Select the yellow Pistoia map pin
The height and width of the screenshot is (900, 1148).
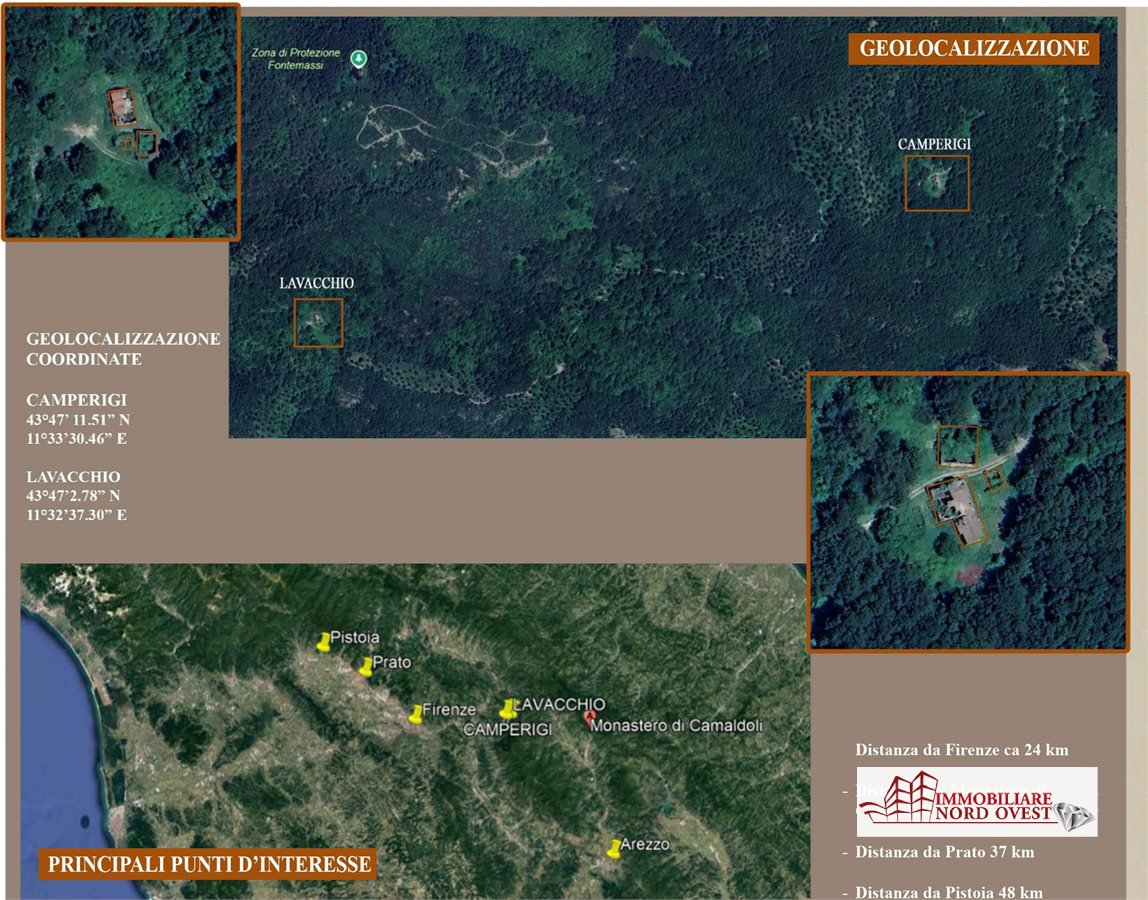tap(323, 642)
